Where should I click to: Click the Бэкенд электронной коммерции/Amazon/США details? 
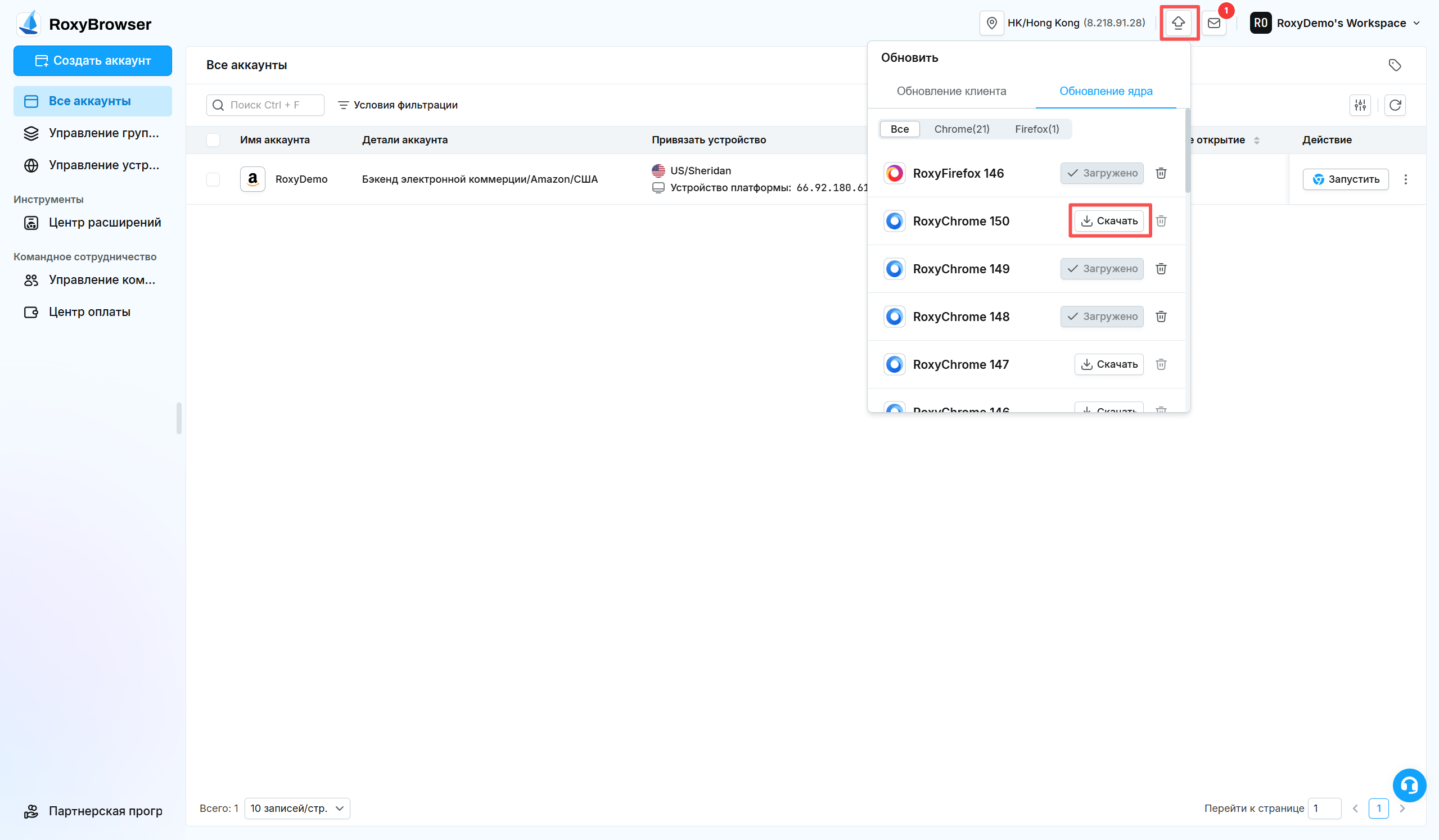click(480, 179)
